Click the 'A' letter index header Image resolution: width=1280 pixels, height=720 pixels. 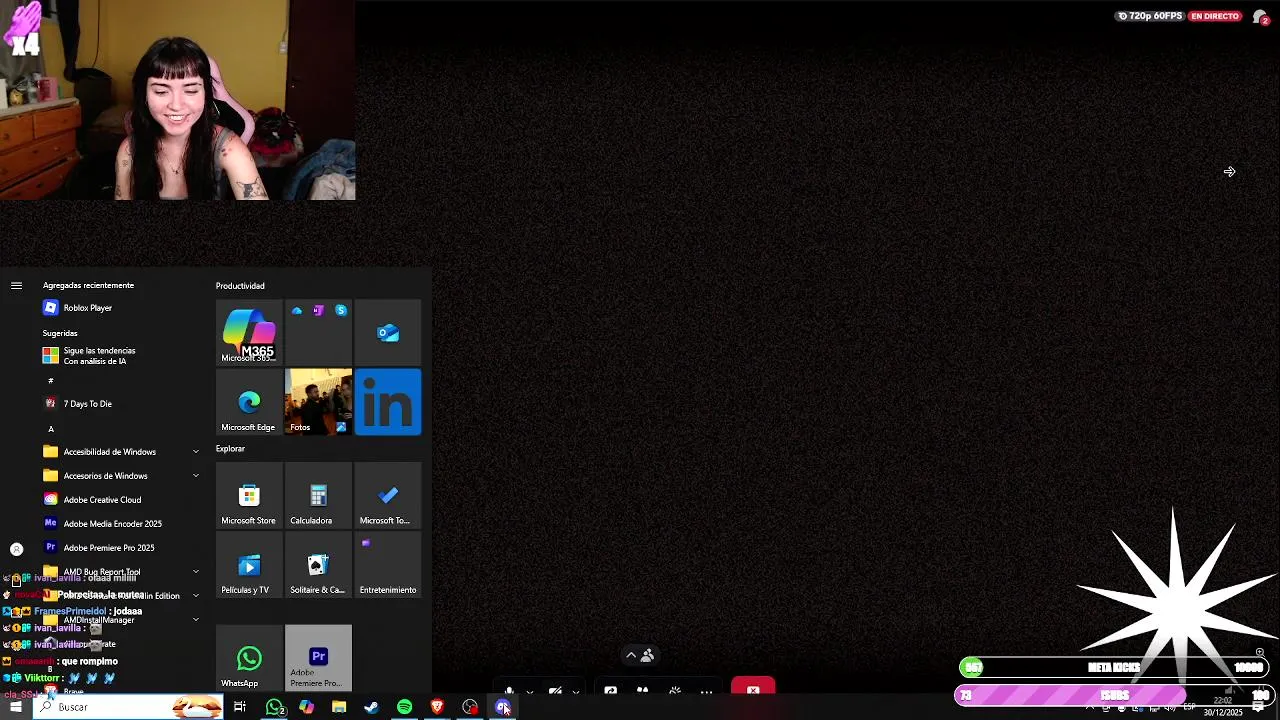click(x=51, y=429)
